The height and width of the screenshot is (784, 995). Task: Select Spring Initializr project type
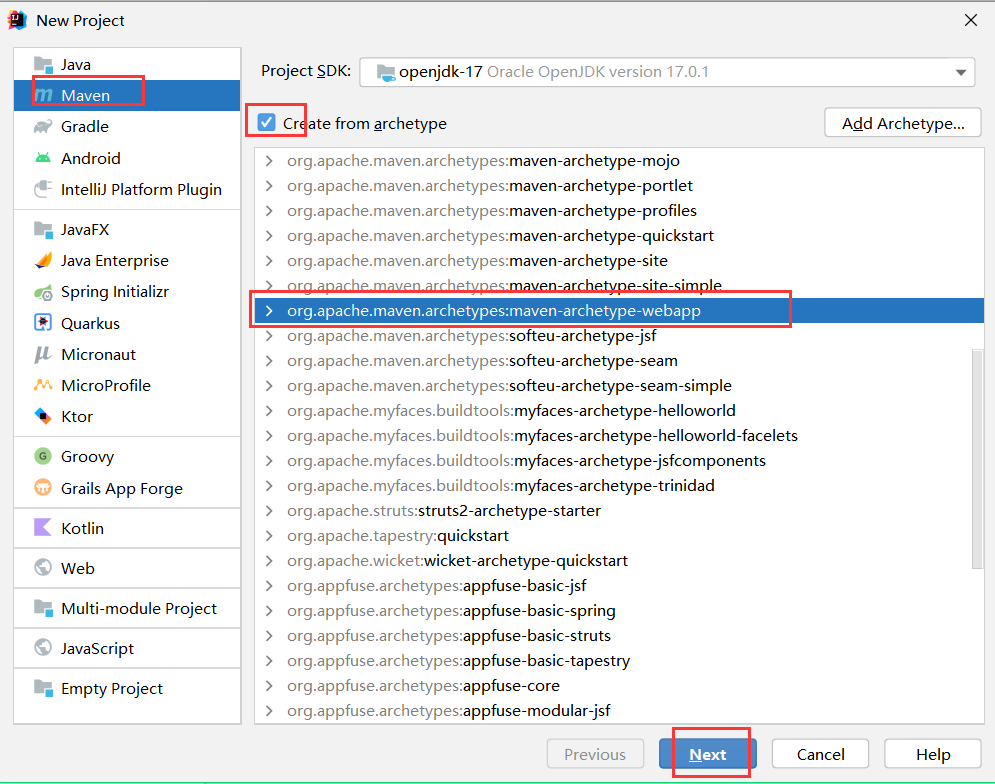pos(127,292)
